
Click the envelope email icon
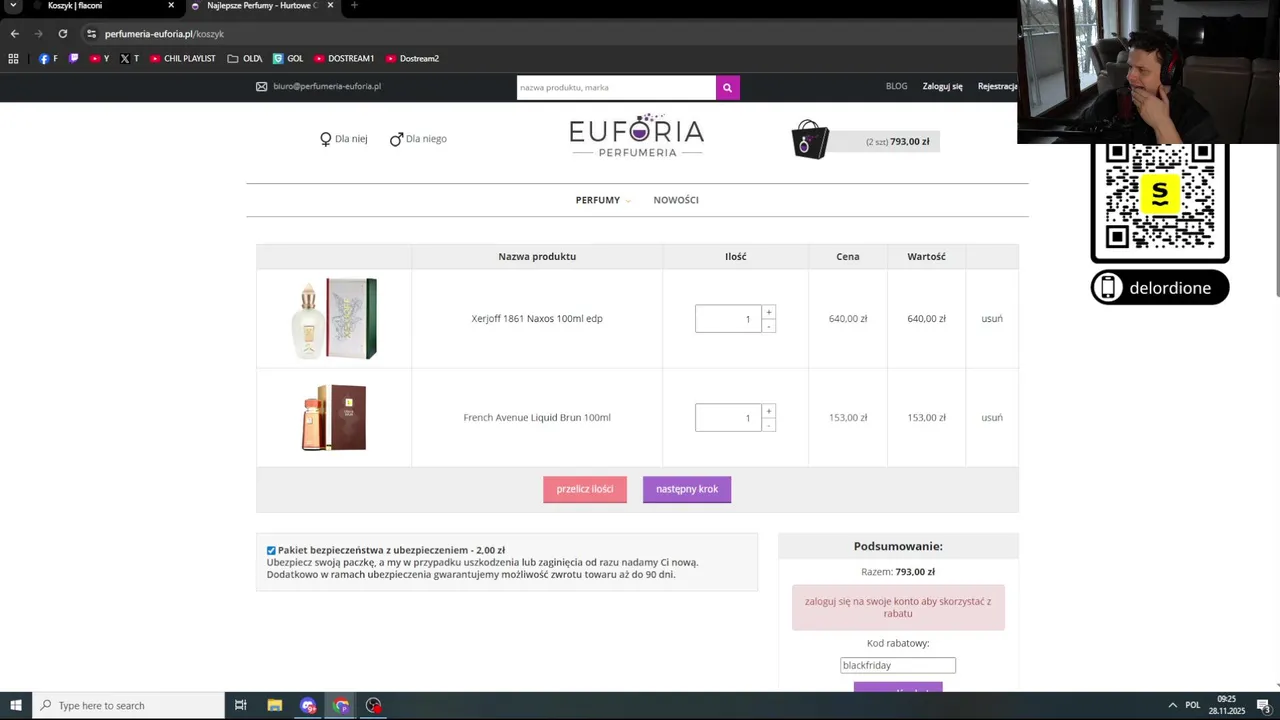(x=262, y=87)
